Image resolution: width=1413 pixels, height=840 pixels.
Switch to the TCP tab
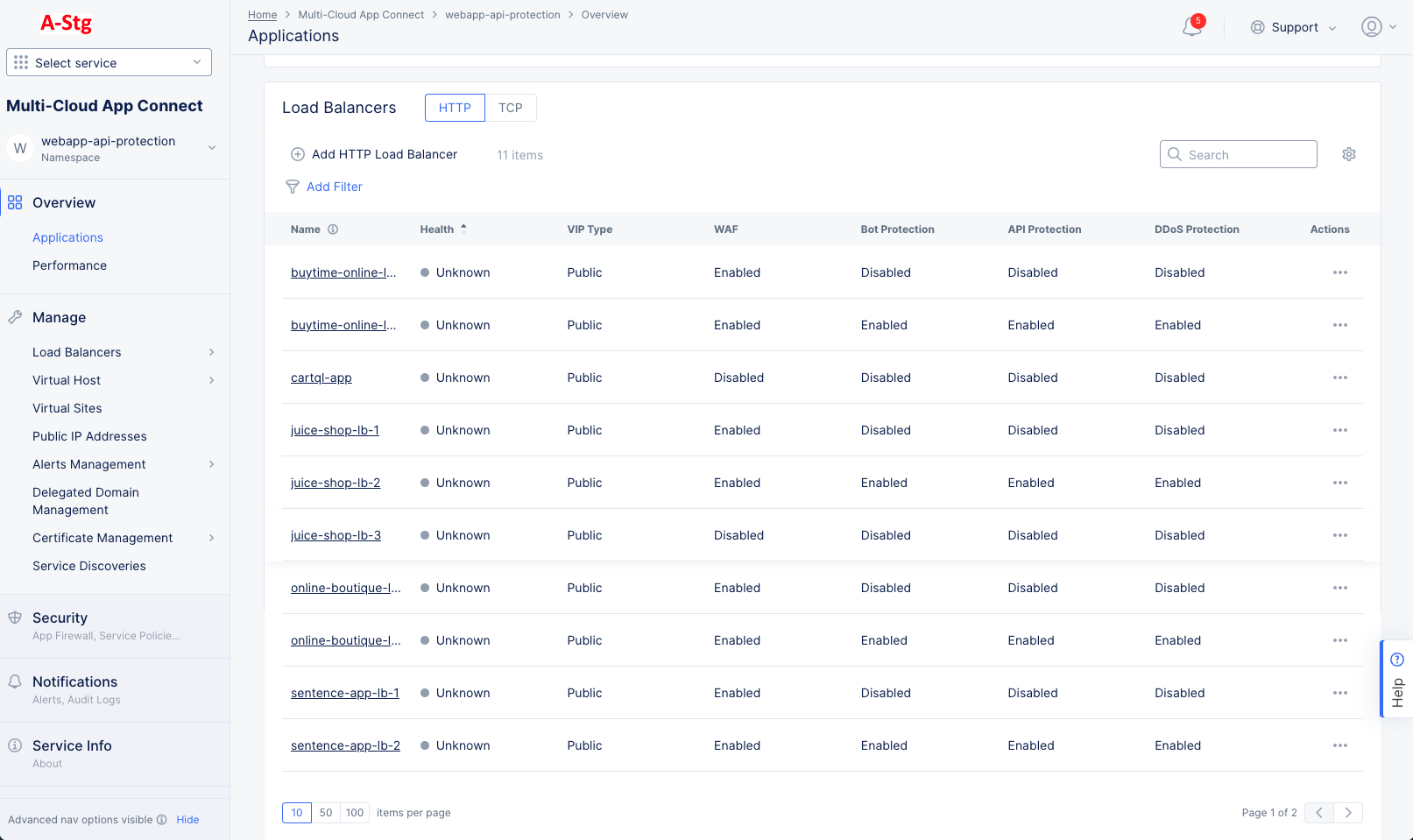tap(511, 107)
